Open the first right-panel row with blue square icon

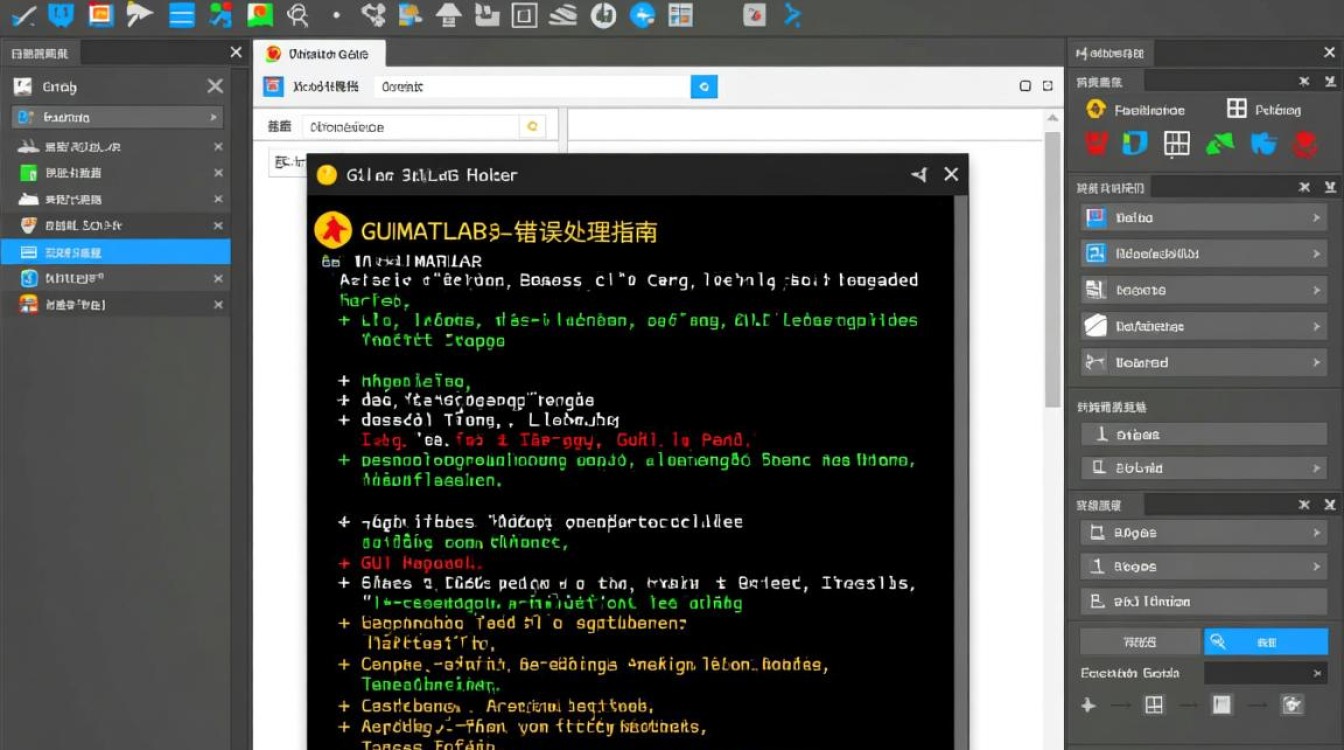(1204, 217)
